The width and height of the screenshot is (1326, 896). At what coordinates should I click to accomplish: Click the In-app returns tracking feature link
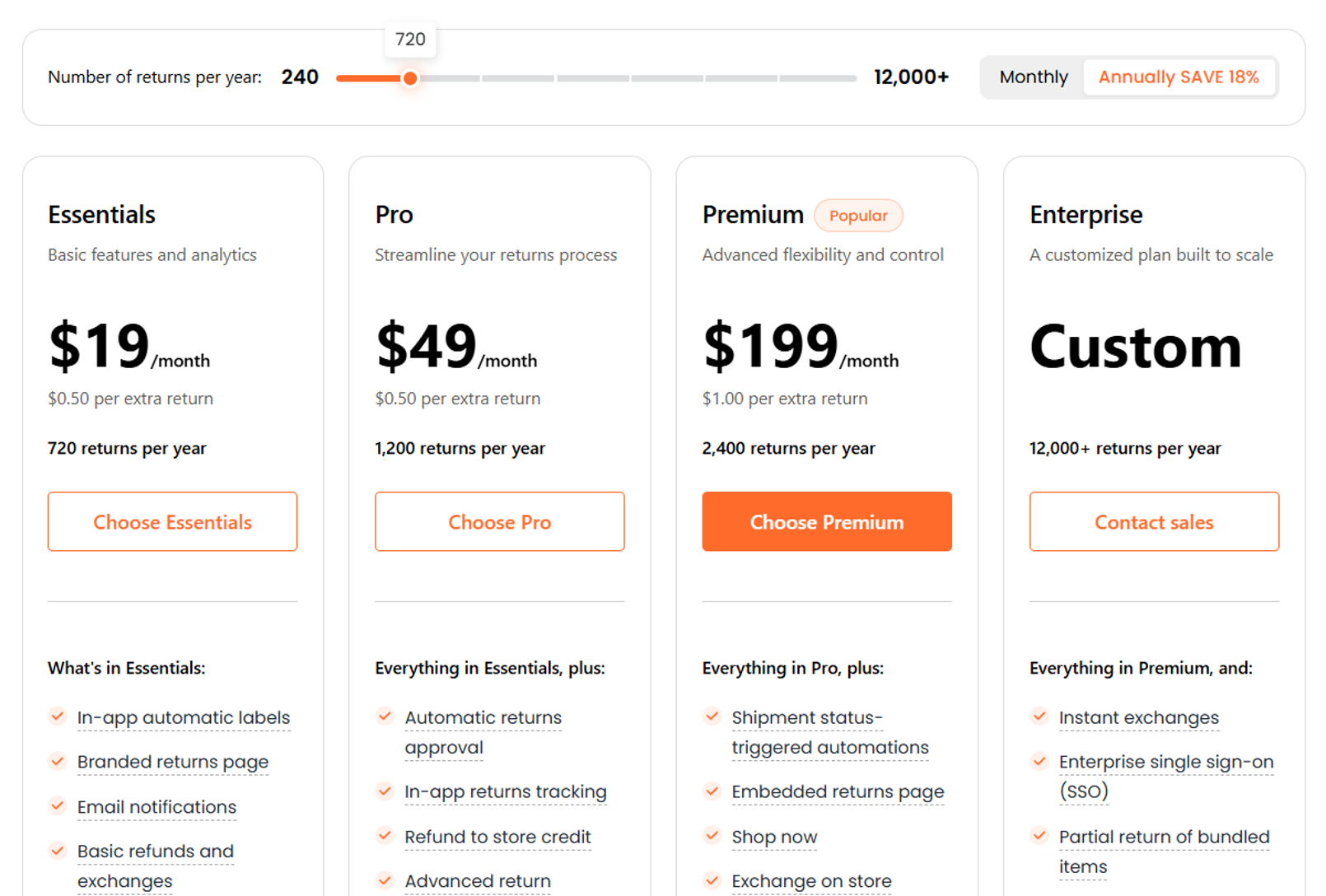pos(506,791)
